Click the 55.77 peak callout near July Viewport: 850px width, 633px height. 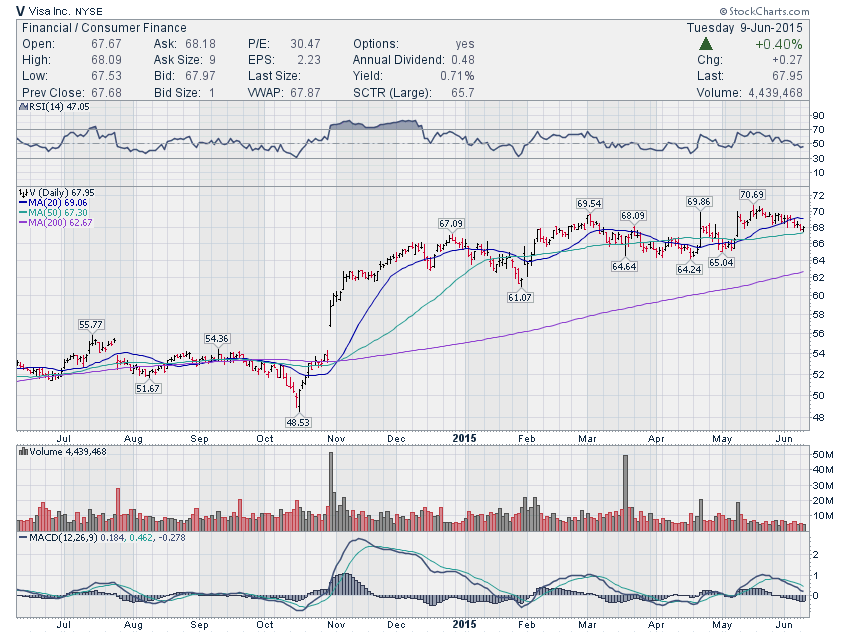(x=91, y=325)
